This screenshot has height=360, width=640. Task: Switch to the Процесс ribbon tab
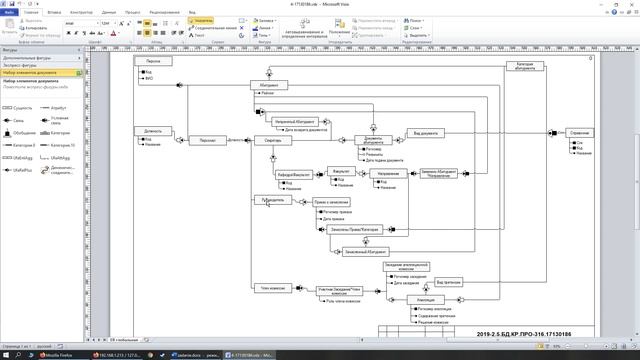132,13
